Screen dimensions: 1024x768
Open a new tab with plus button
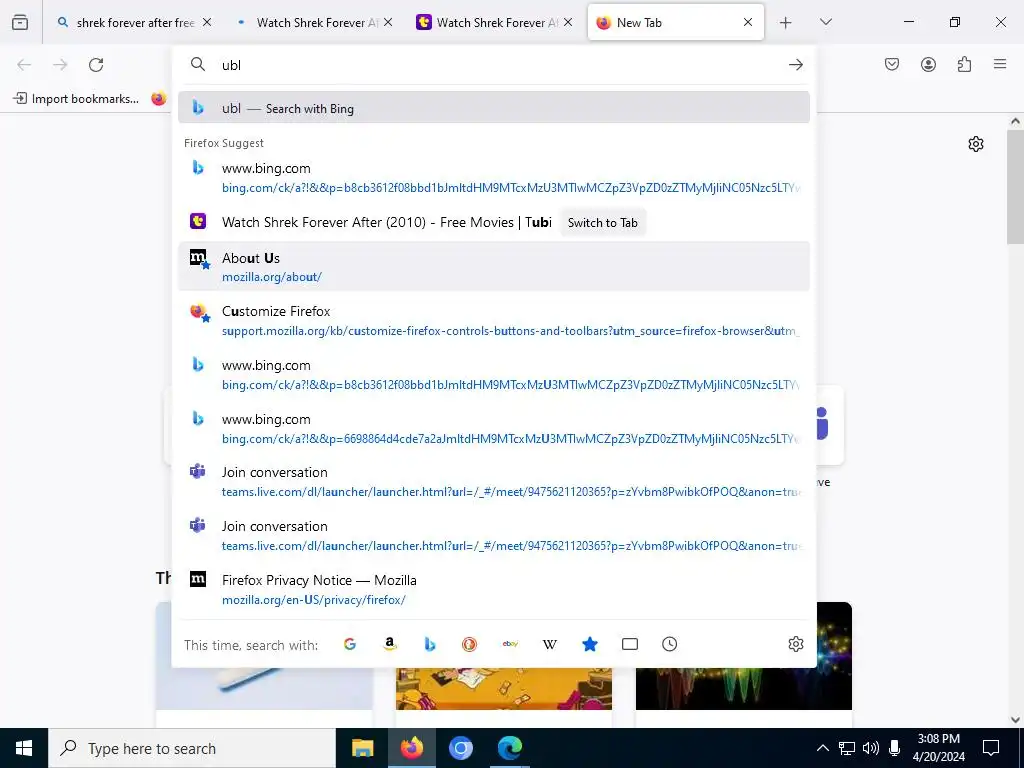786,22
